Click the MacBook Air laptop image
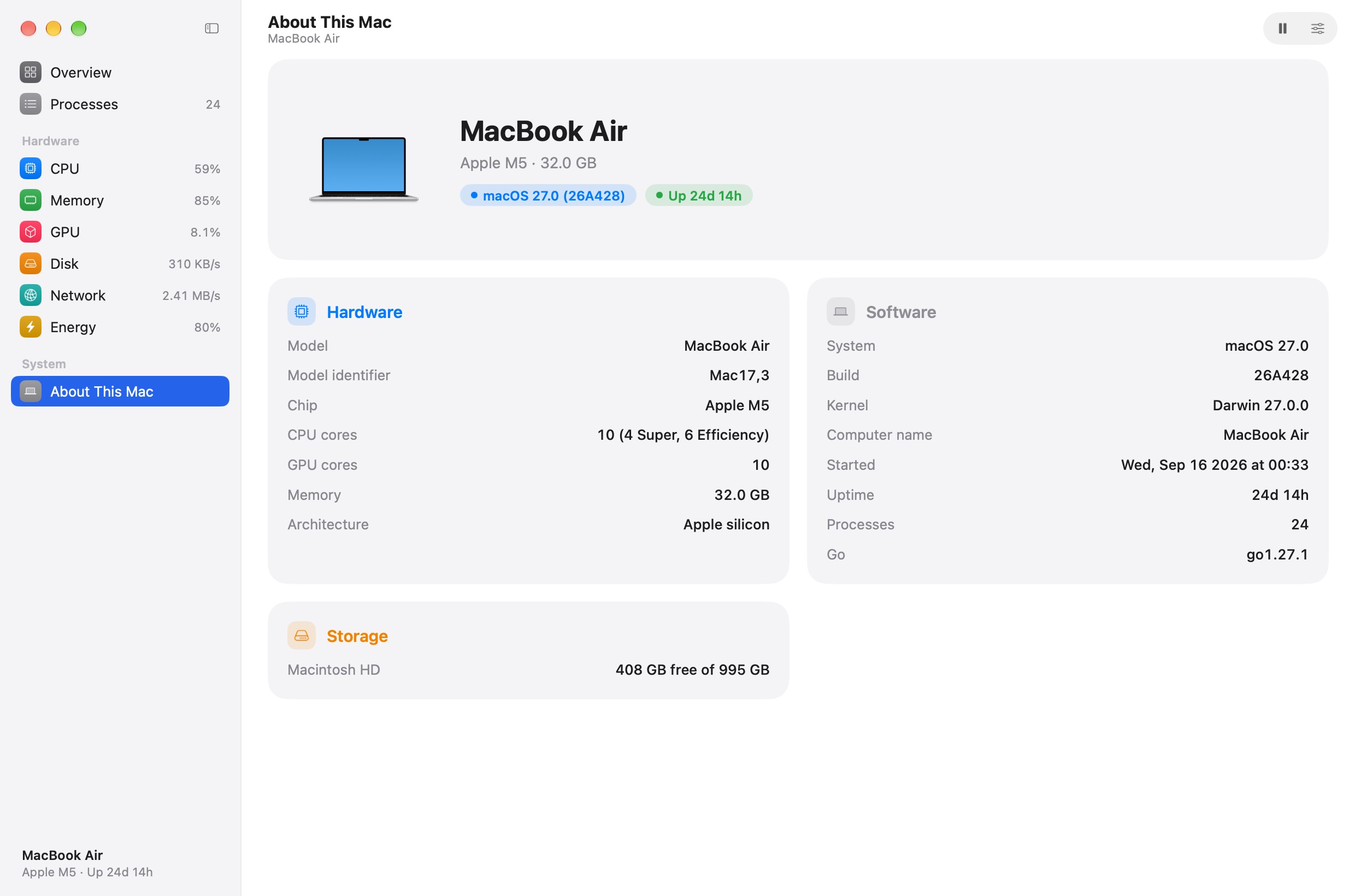 (363, 169)
